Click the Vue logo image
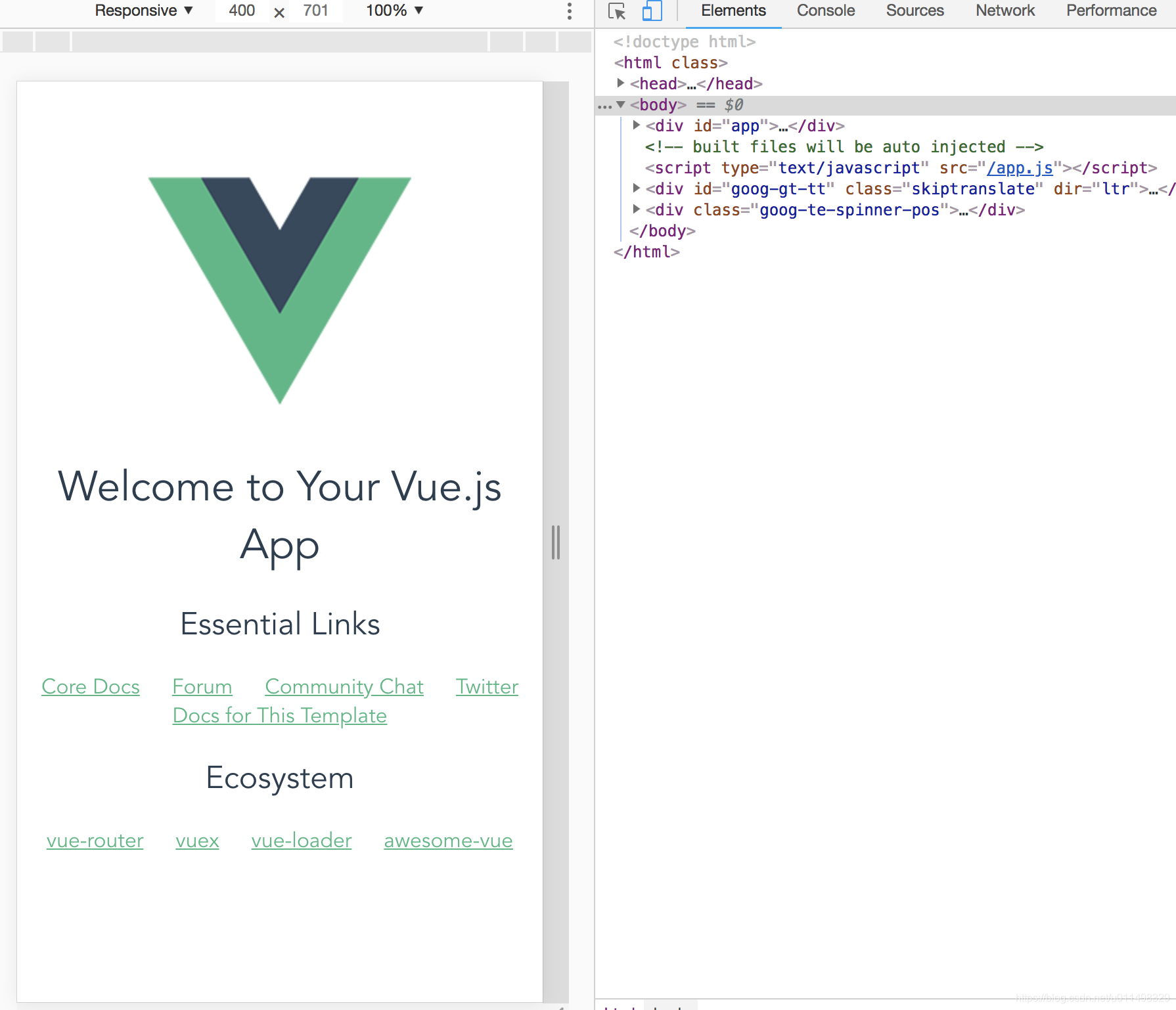This screenshot has width=1176, height=1010. coord(280,290)
